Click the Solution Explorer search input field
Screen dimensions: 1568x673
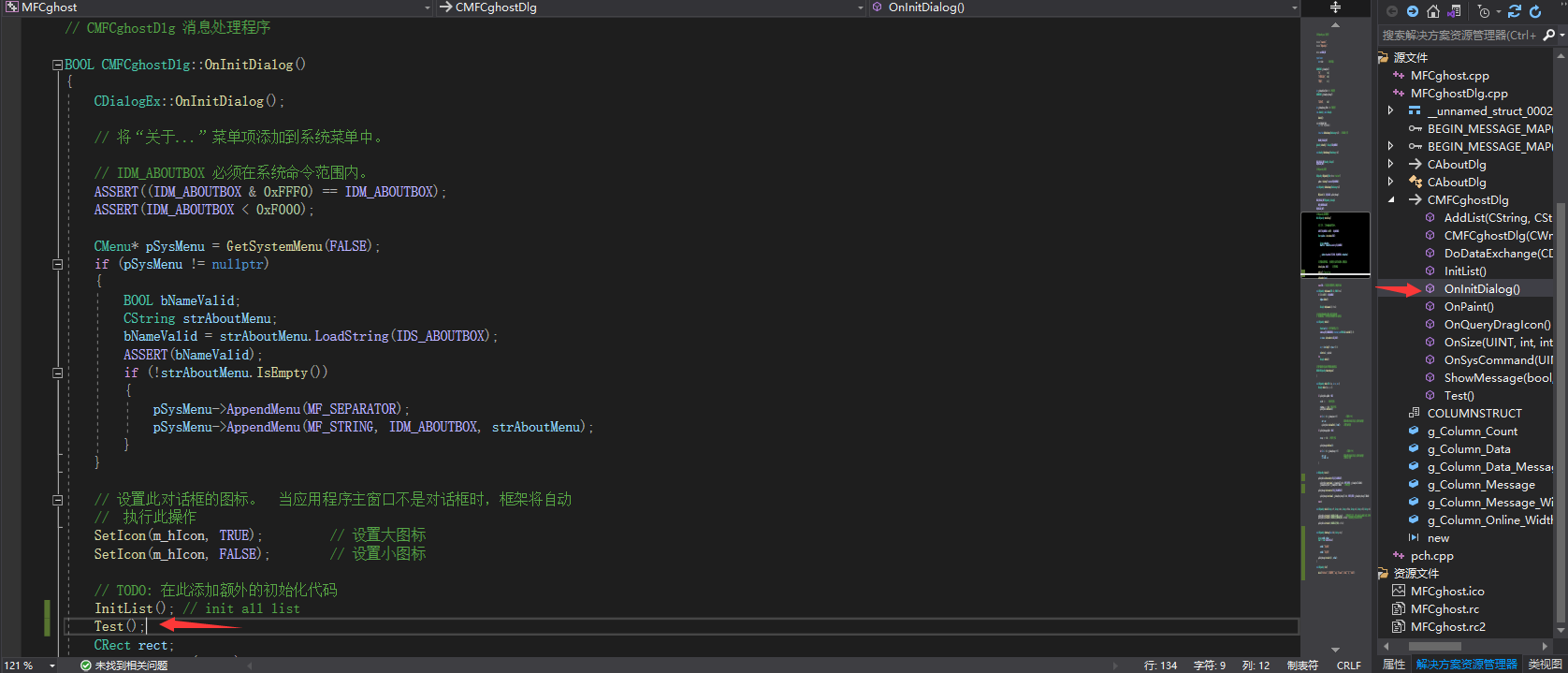1458,35
